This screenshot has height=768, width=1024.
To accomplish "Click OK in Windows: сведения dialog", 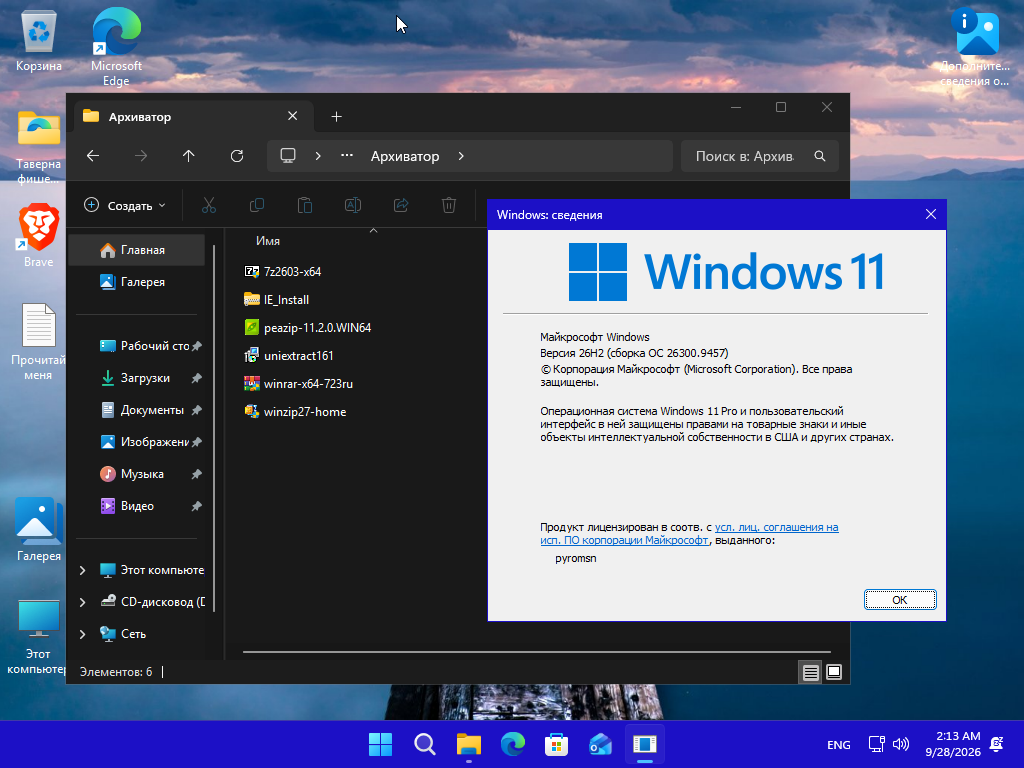I will coord(900,600).
